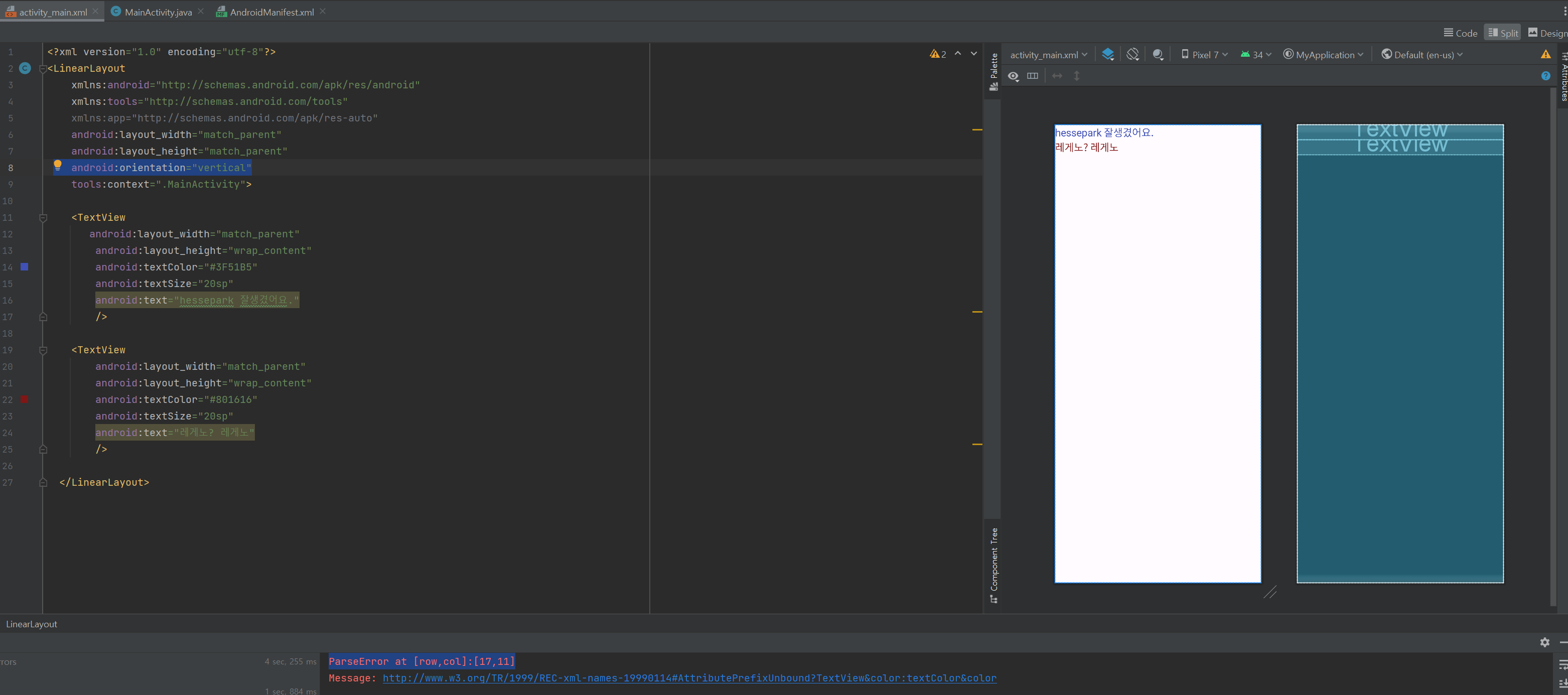Jump to previous highlighted warning arrow
Screen dimensions: 1568x695
tap(957, 54)
